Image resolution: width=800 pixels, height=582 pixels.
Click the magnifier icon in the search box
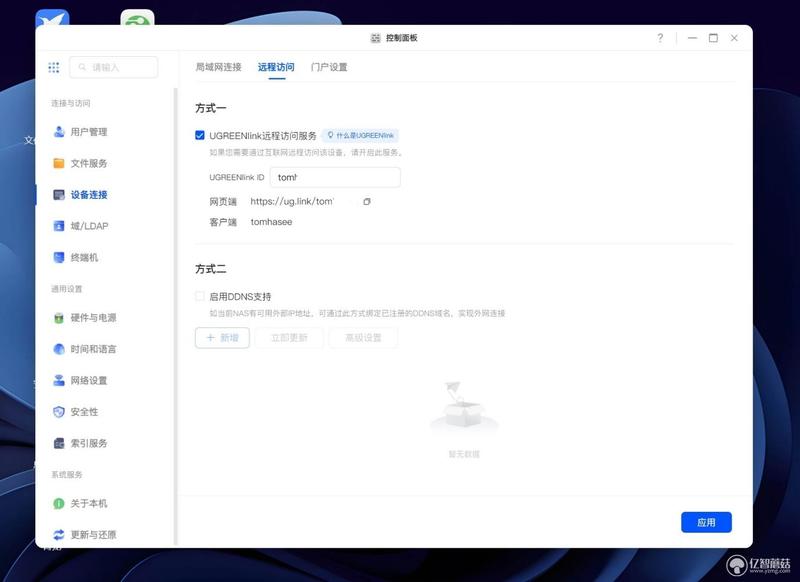[82, 67]
